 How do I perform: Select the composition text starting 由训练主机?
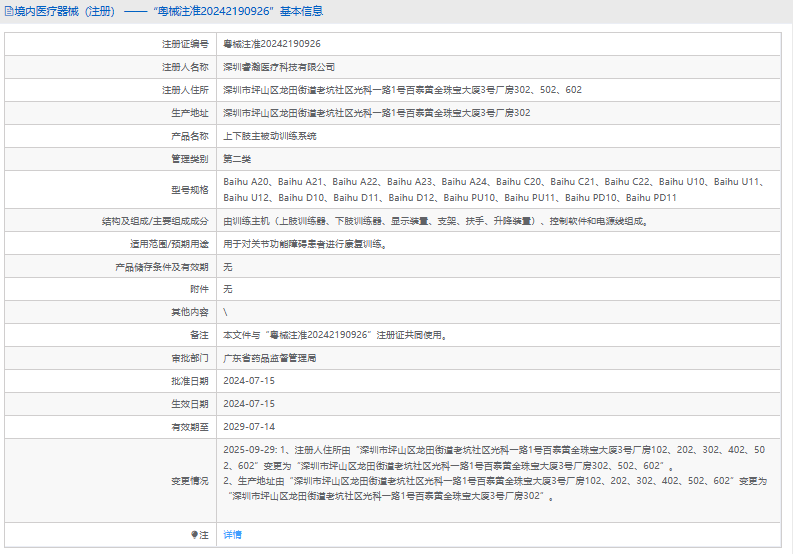(436, 221)
